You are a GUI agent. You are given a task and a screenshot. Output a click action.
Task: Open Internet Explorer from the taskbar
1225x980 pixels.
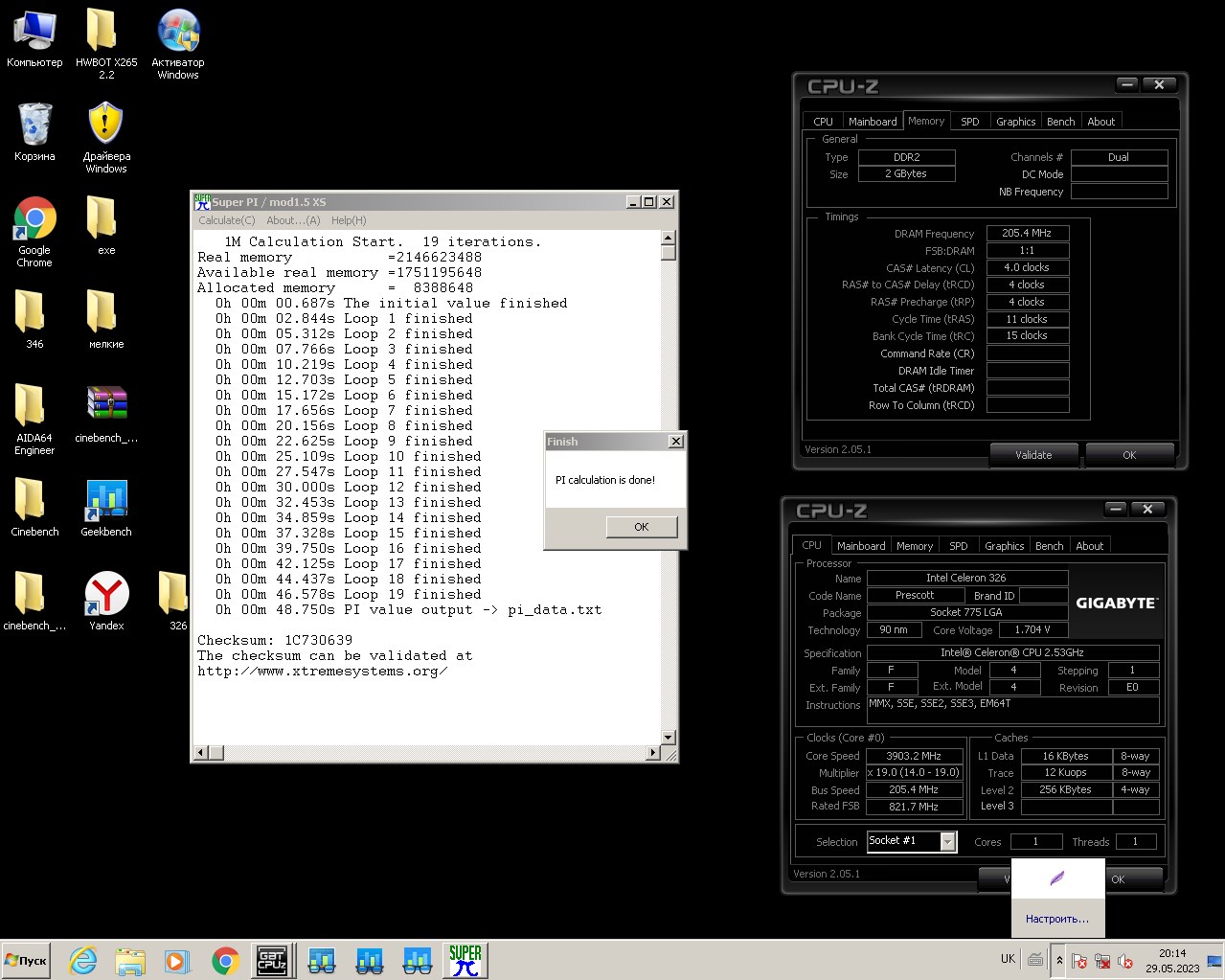click(83, 961)
